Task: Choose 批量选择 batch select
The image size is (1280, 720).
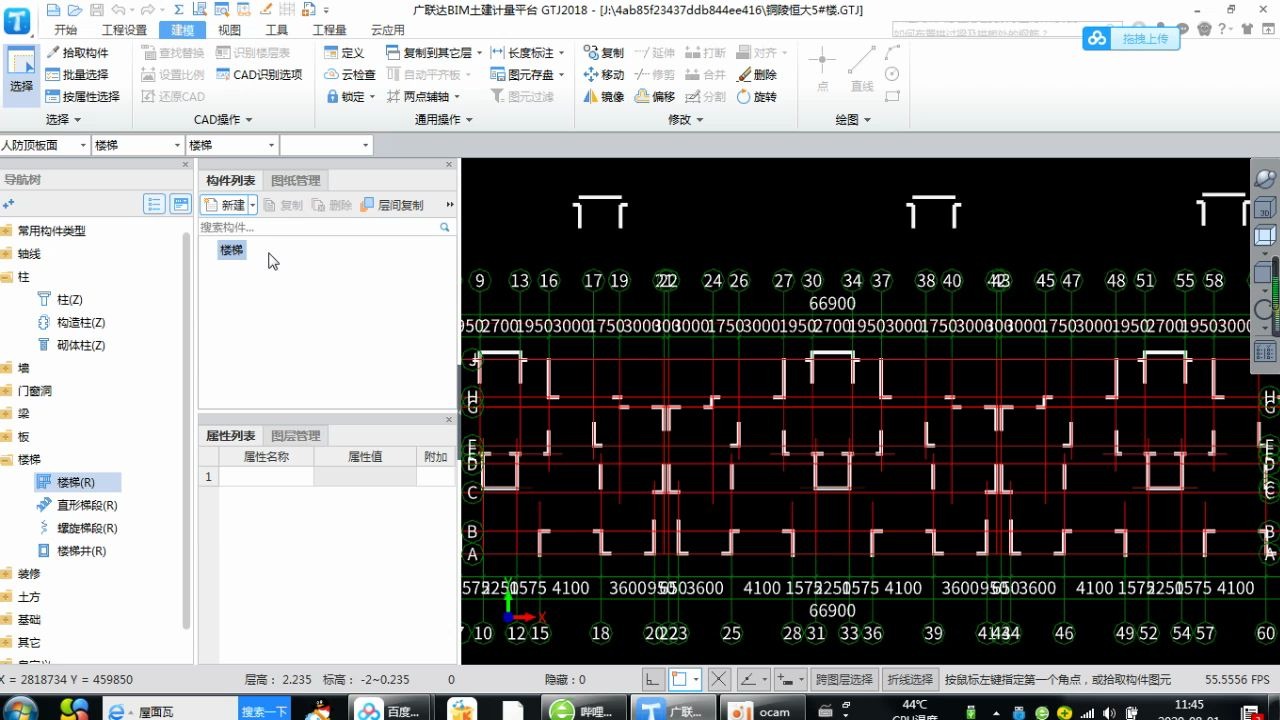Action: click(x=76, y=74)
